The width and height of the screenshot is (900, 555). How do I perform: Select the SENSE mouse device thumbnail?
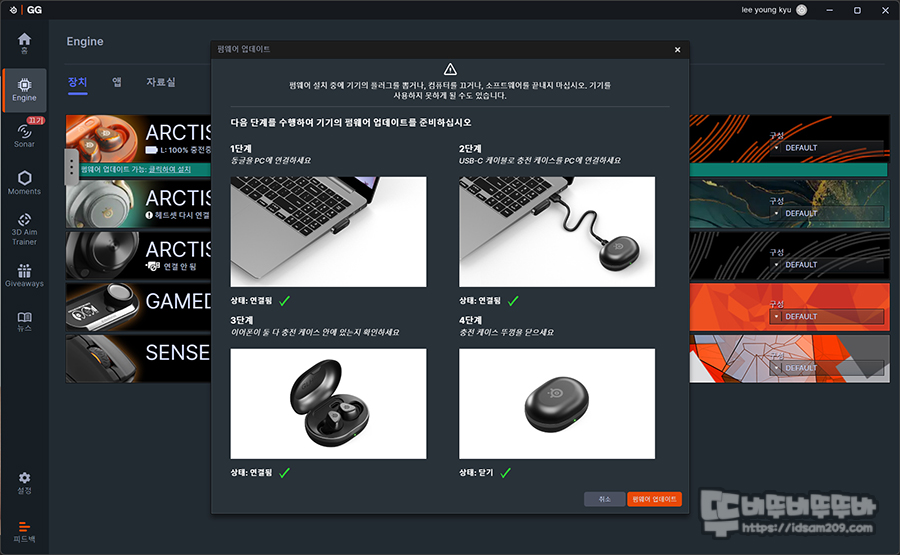click(102, 359)
